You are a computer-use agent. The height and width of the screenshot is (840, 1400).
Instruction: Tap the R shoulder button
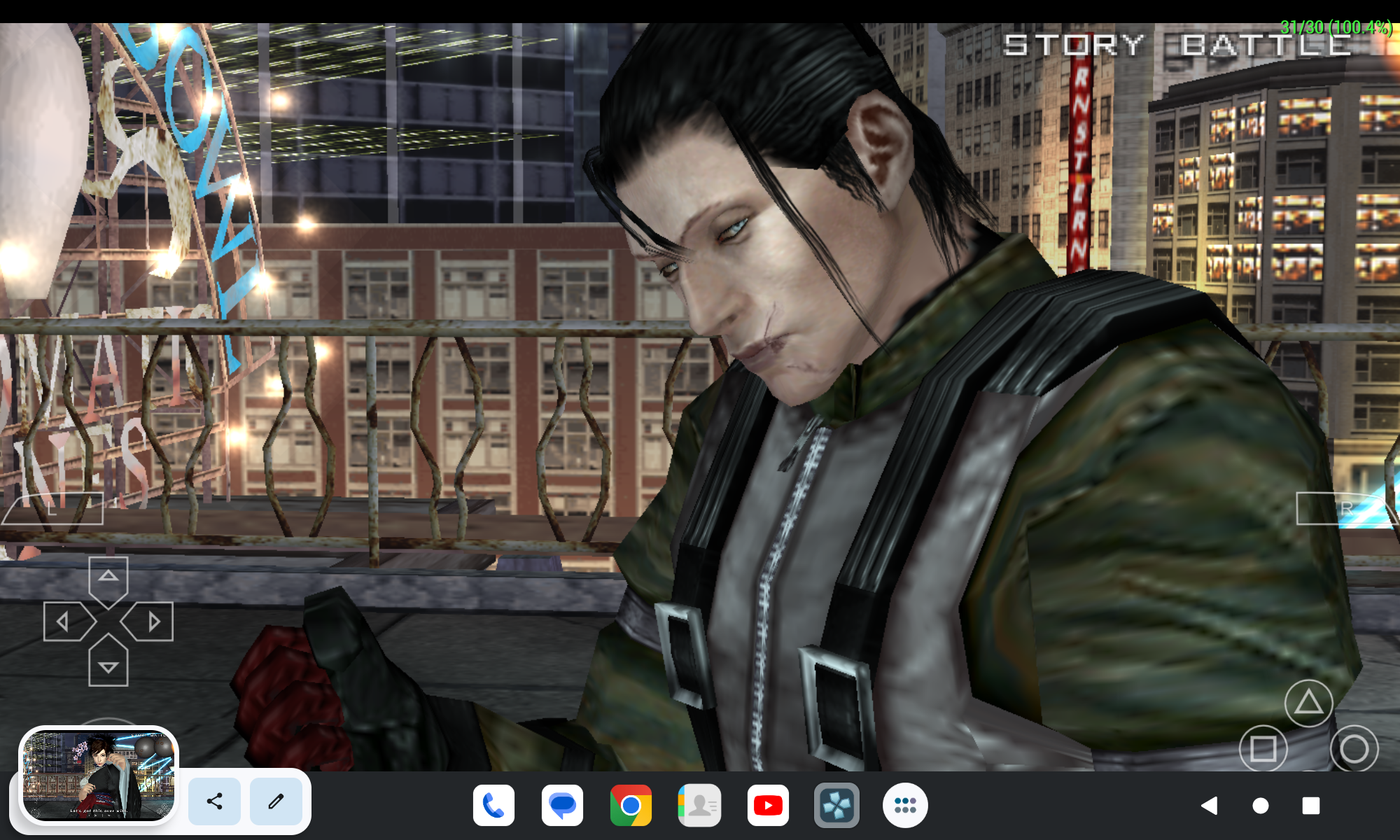(1347, 509)
